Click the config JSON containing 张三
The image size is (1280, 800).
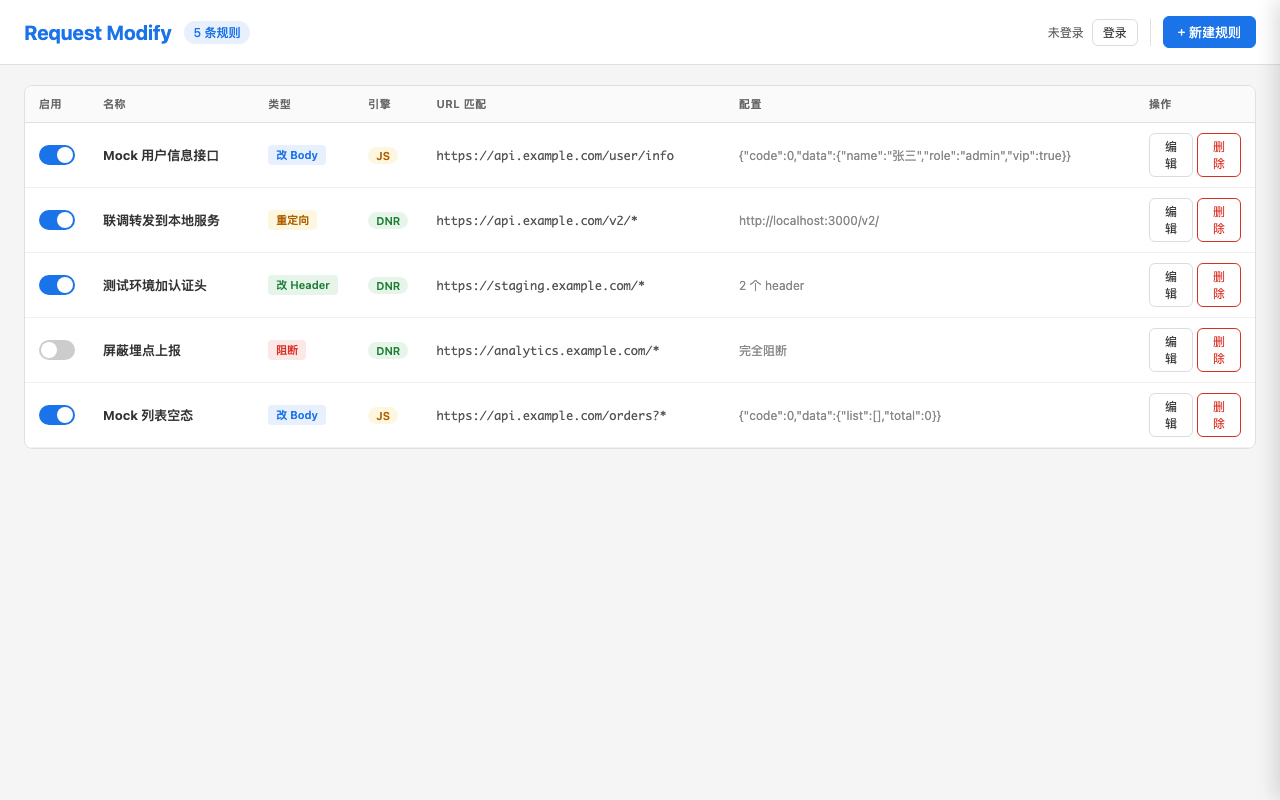tap(905, 156)
